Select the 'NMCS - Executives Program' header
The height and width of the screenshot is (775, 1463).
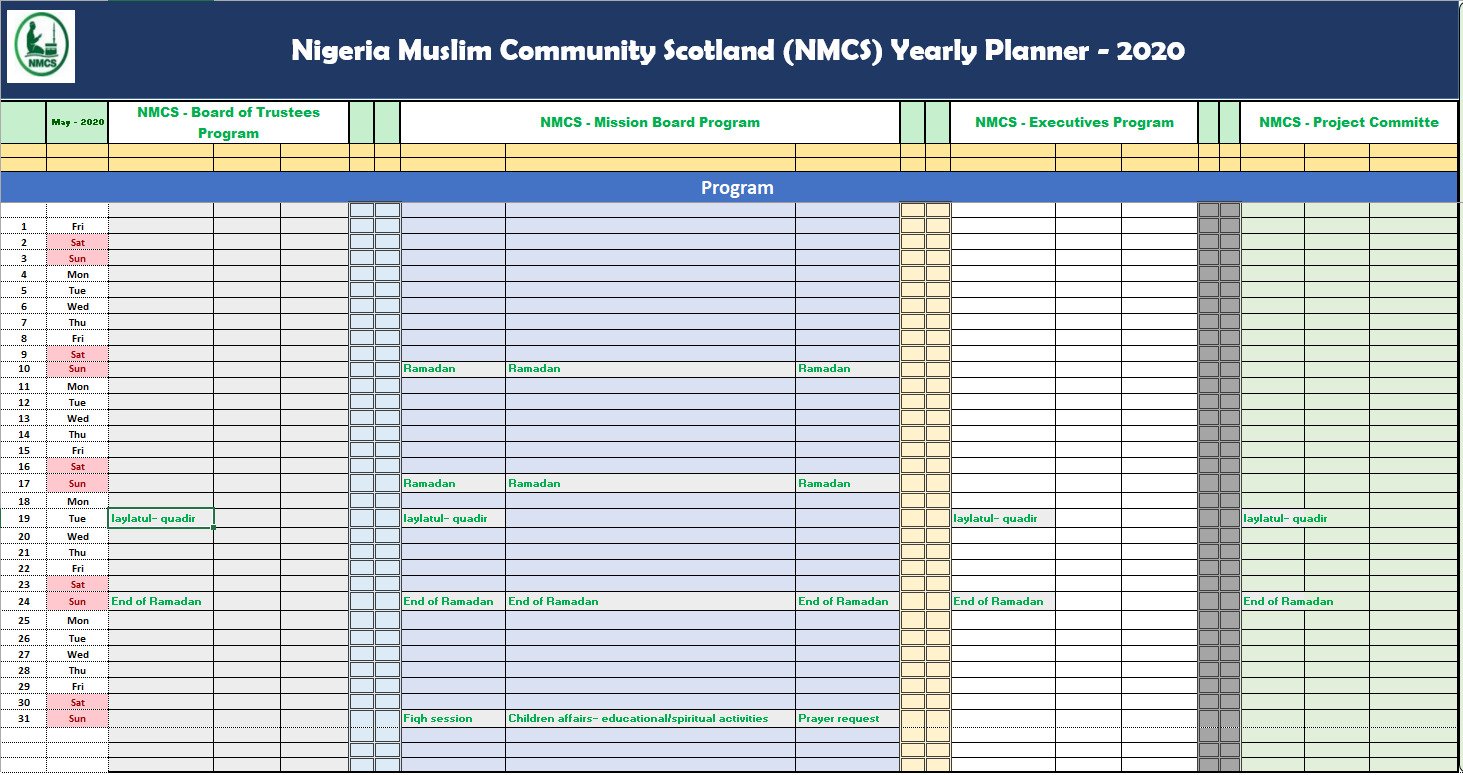tap(1073, 122)
